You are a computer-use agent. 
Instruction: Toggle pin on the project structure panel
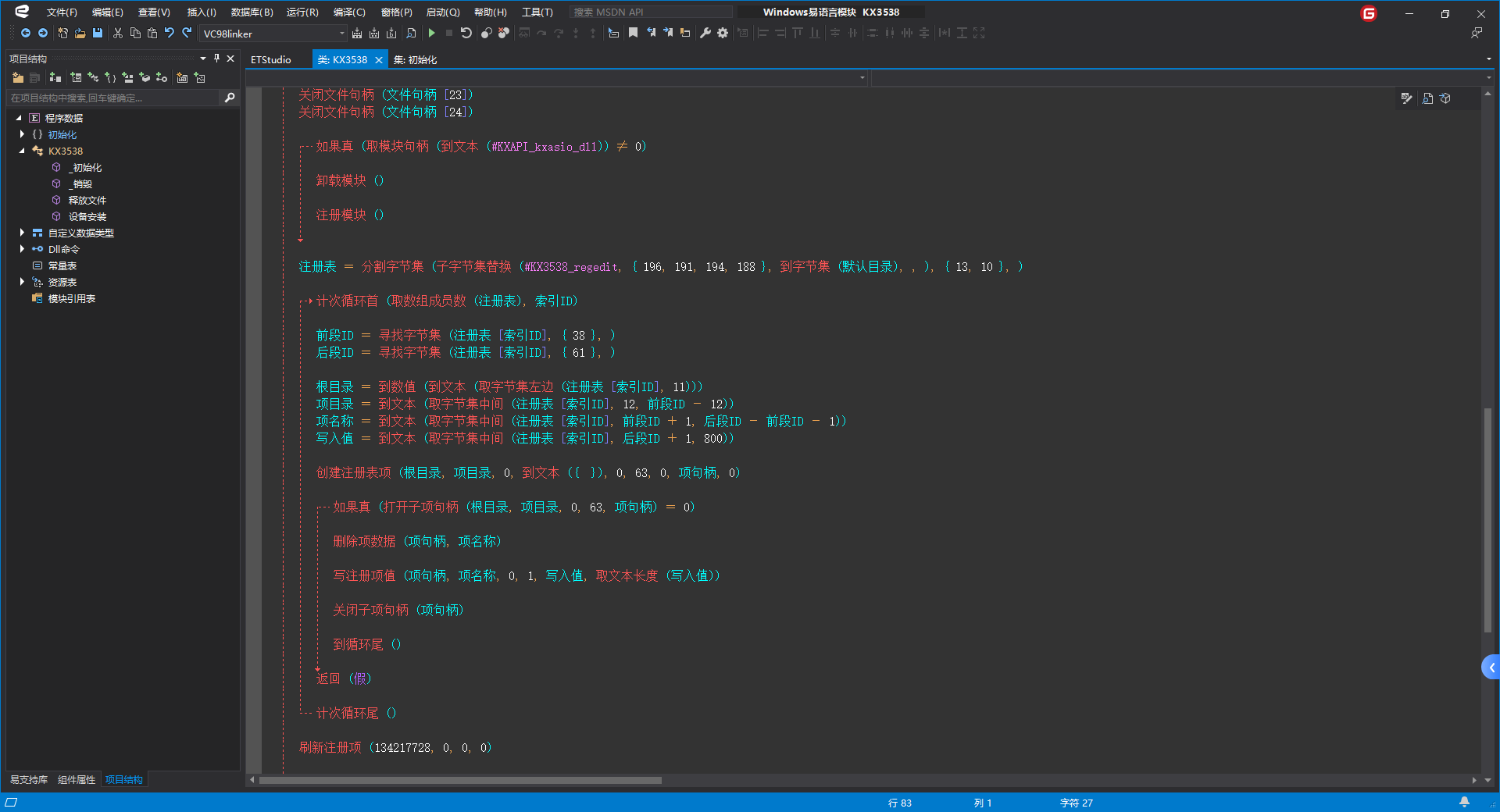[x=216, y=59]
